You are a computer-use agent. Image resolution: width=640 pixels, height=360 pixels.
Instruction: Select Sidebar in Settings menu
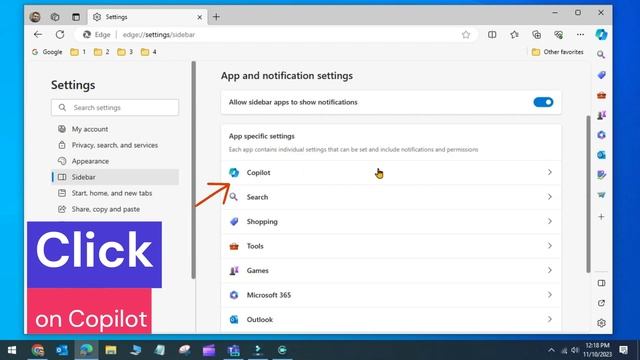(115, 177)
